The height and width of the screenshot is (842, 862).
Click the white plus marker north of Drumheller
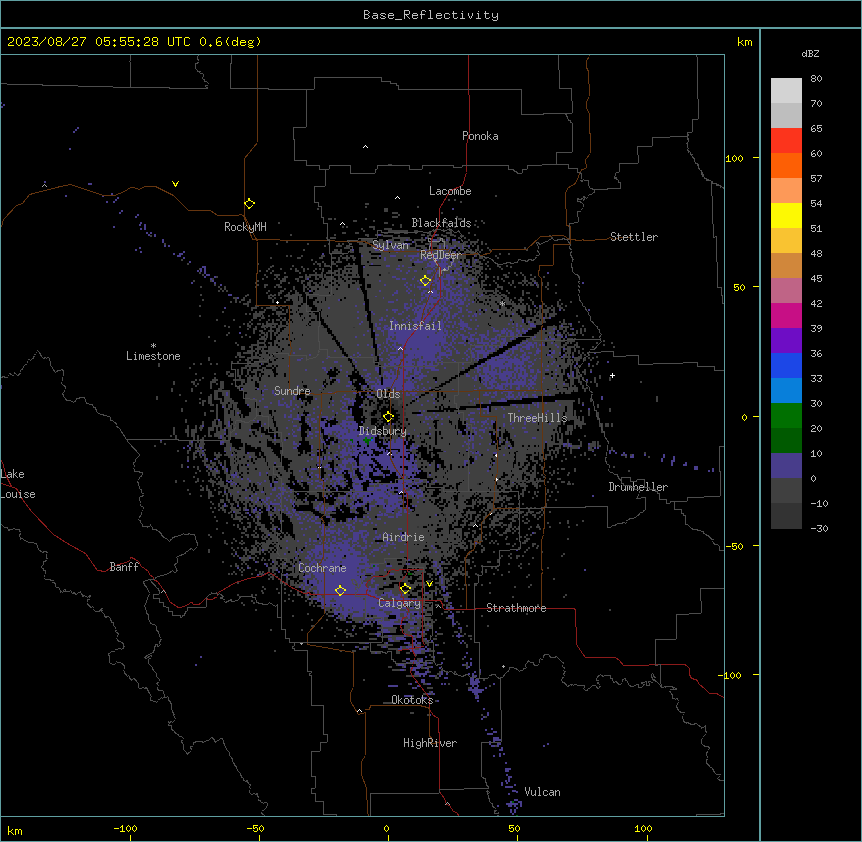click(612, 376)
